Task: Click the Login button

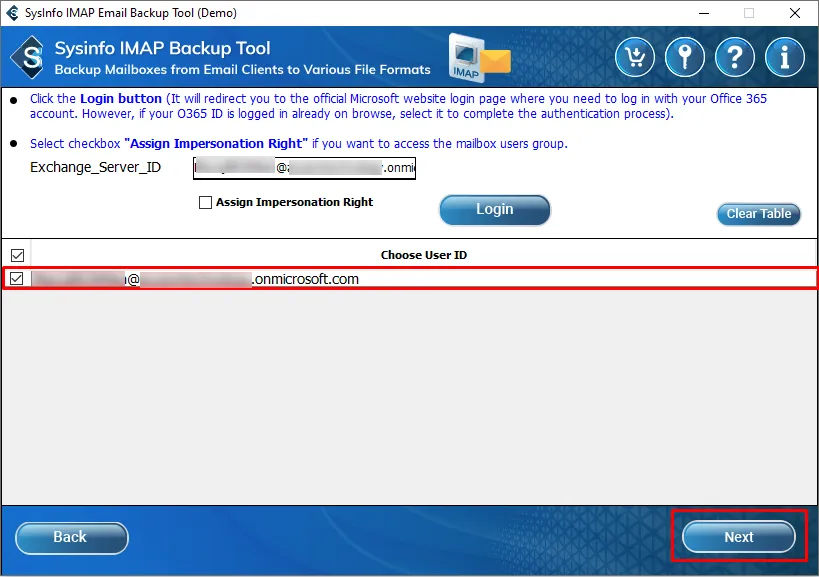Action: pos(495,210)
